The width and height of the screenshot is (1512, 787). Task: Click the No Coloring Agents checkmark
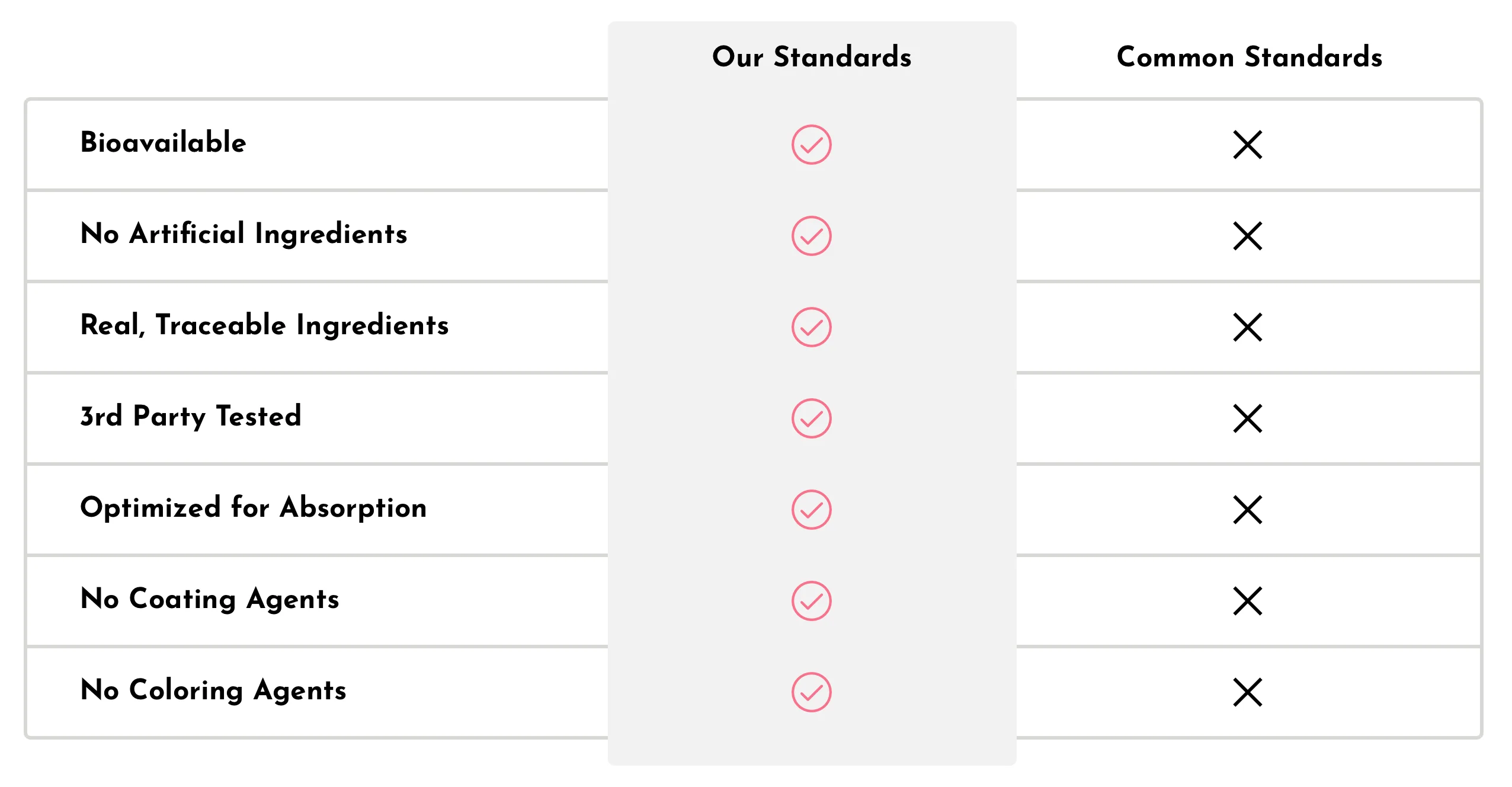coord(811,692)
